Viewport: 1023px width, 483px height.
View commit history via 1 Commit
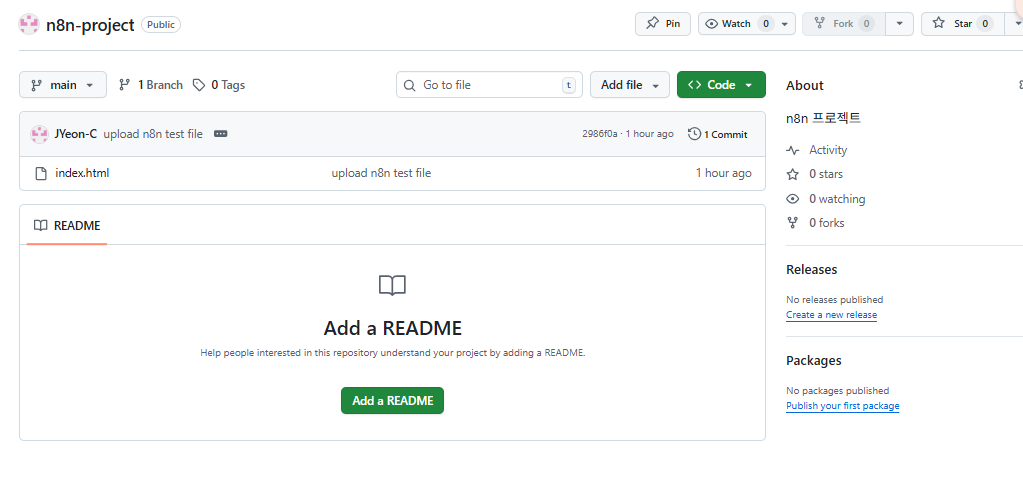click(718, 134)
